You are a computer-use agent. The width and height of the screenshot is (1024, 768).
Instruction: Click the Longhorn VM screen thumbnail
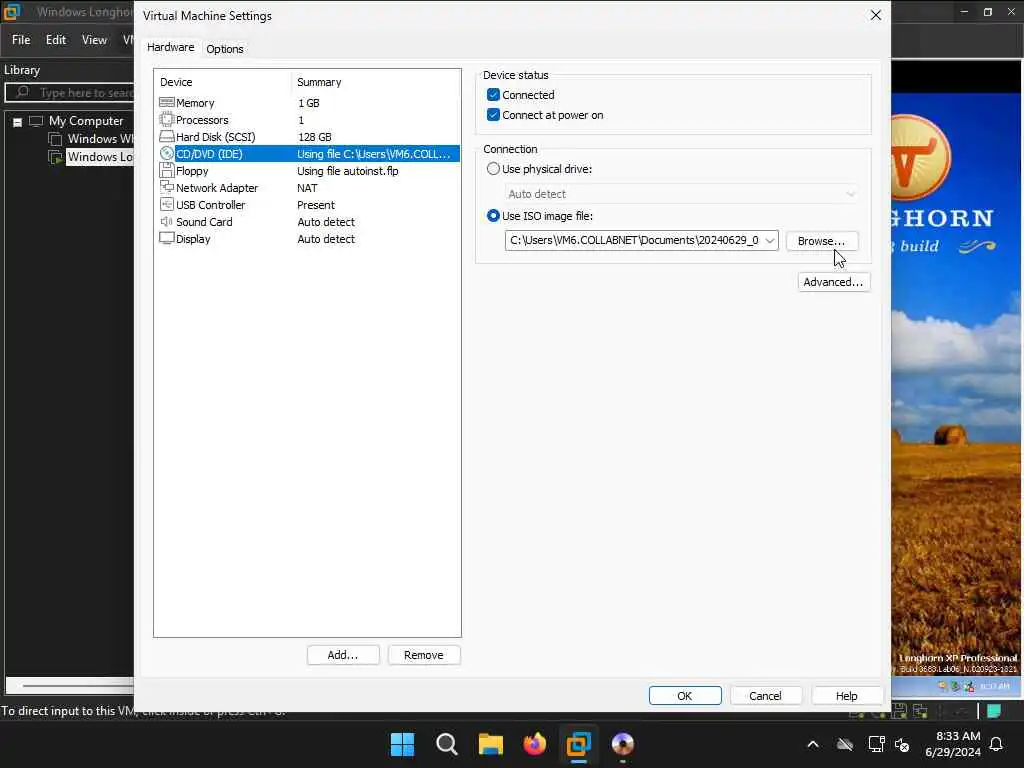pyautogui.click(x=956, y=379)
